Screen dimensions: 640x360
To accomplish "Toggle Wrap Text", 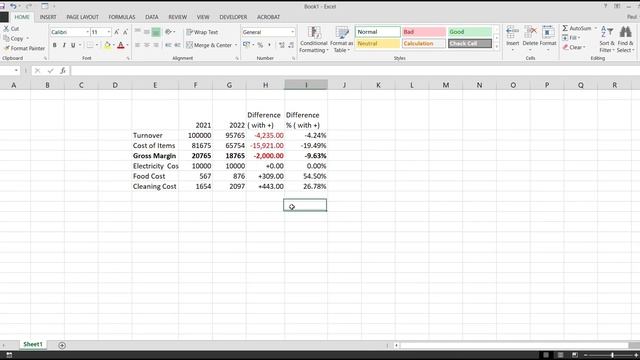I will click(x=202, y=32).
